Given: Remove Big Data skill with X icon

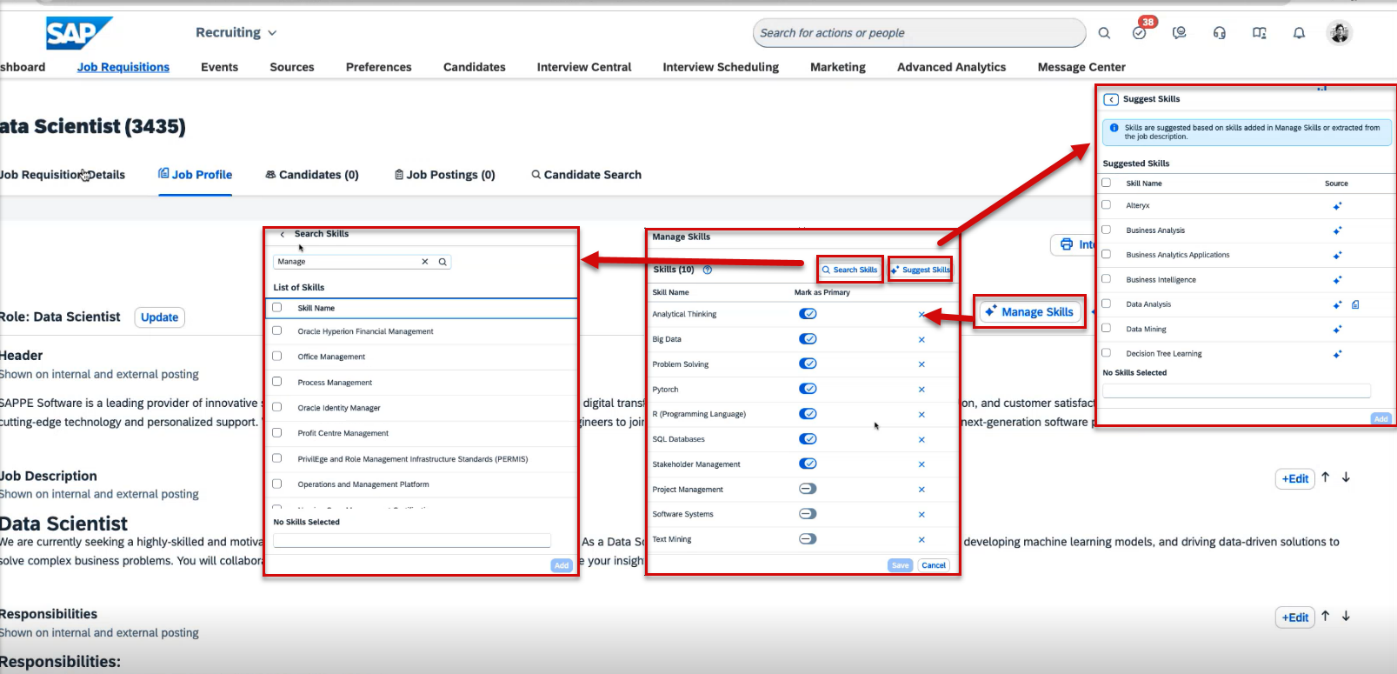Looking at the screenshot, I should [921, 340].
